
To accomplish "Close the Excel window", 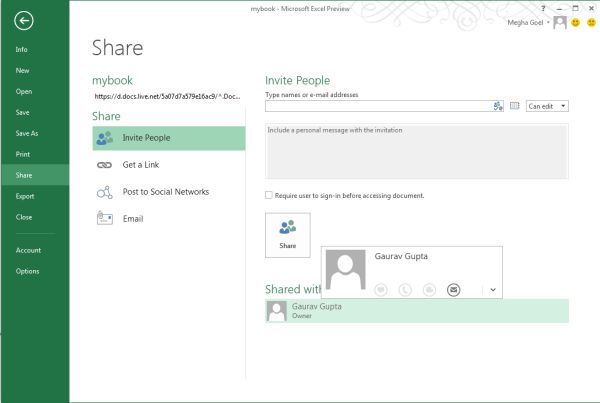I will coord(591,8).
